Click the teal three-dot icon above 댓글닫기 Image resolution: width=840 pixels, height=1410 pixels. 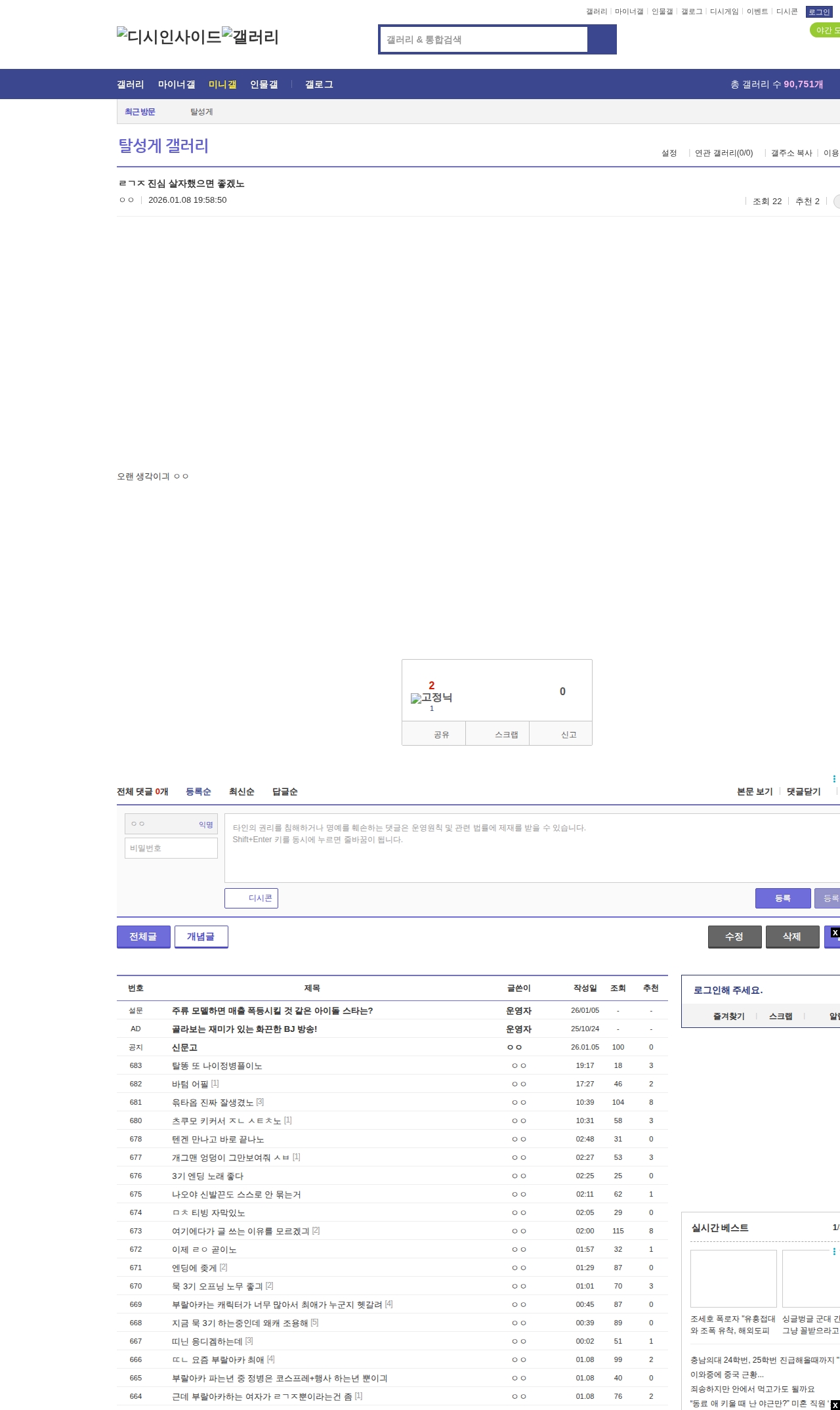click(833, 779)
